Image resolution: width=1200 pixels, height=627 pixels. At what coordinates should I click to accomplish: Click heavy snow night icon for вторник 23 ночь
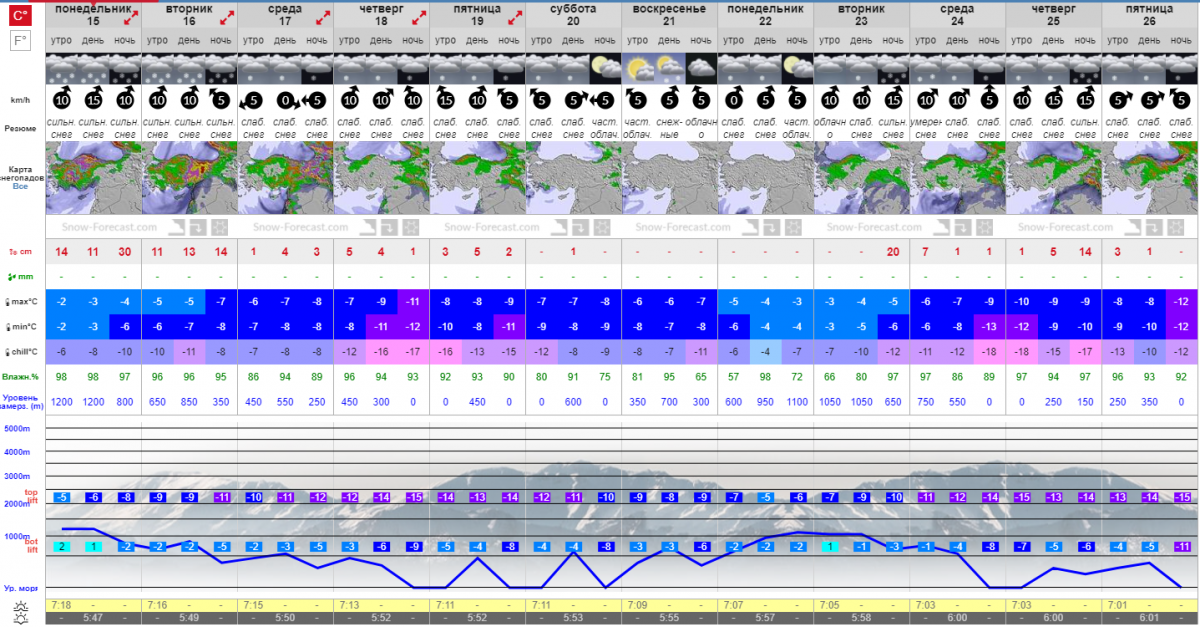click(893, 68)
